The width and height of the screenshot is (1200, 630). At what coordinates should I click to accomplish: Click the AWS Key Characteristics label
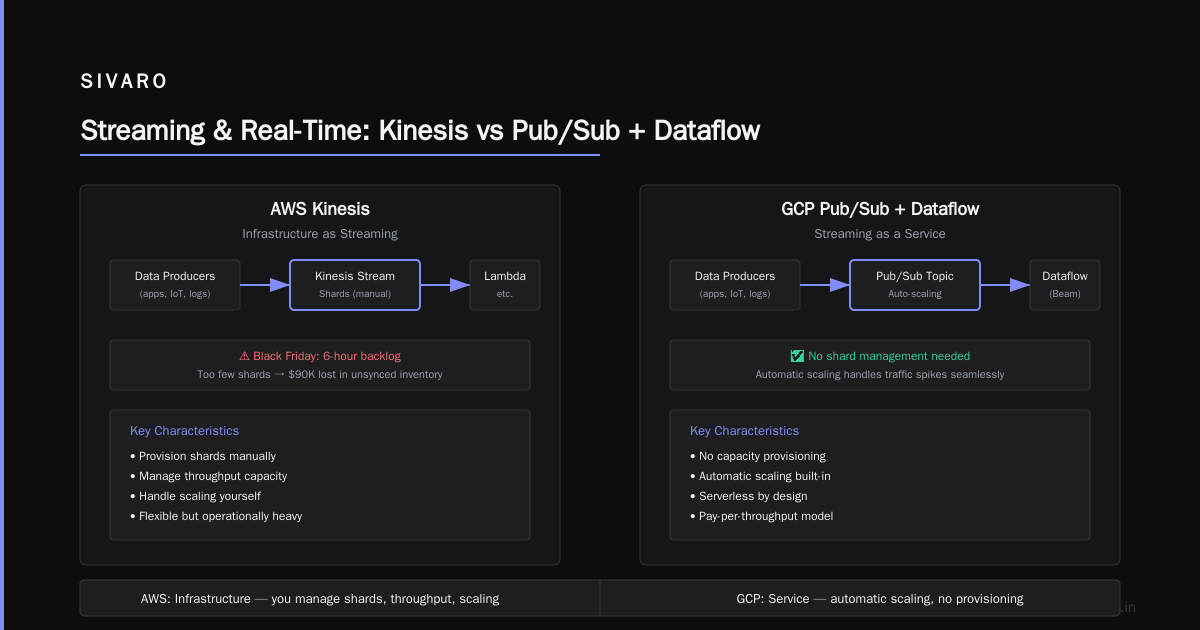[185, 431]
